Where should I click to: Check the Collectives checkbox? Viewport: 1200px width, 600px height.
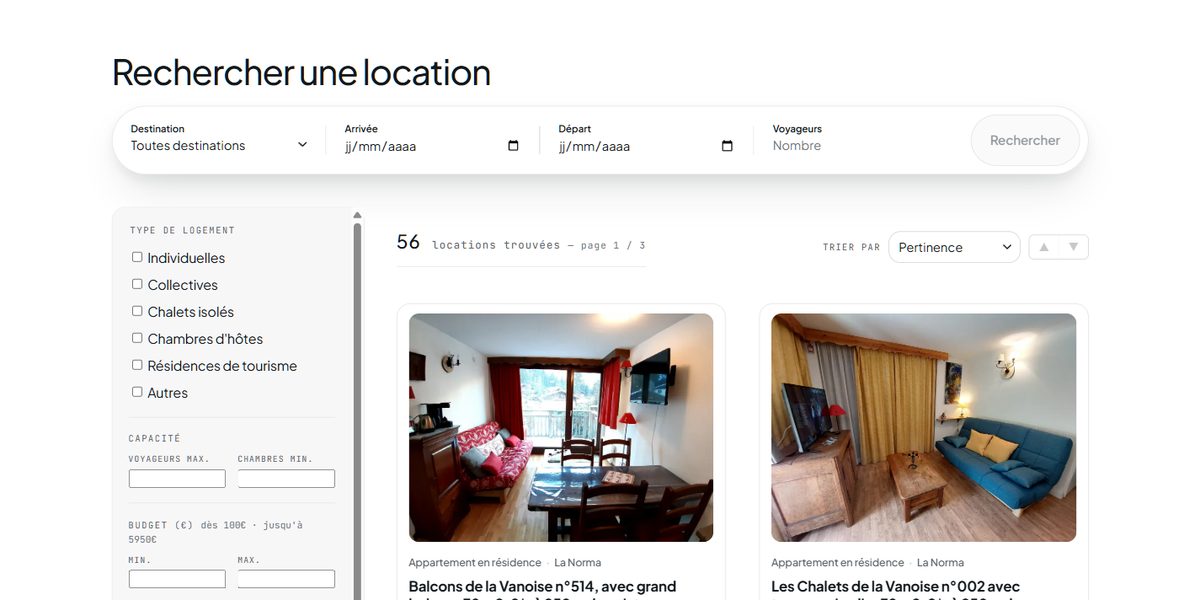(137, 284)
